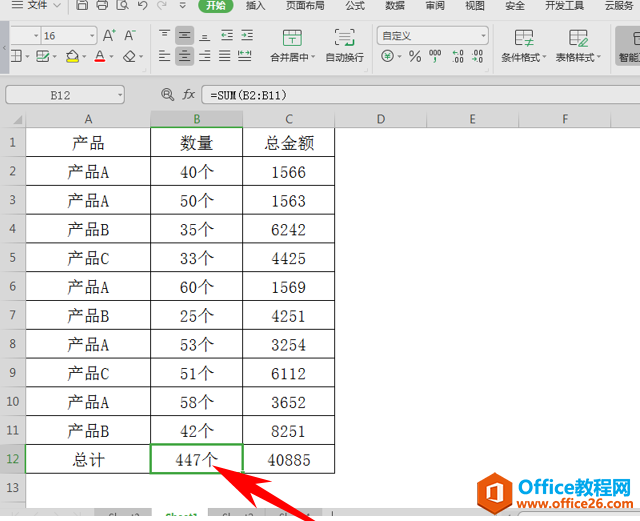Open the font size 16 dropdown

point(92,36)
